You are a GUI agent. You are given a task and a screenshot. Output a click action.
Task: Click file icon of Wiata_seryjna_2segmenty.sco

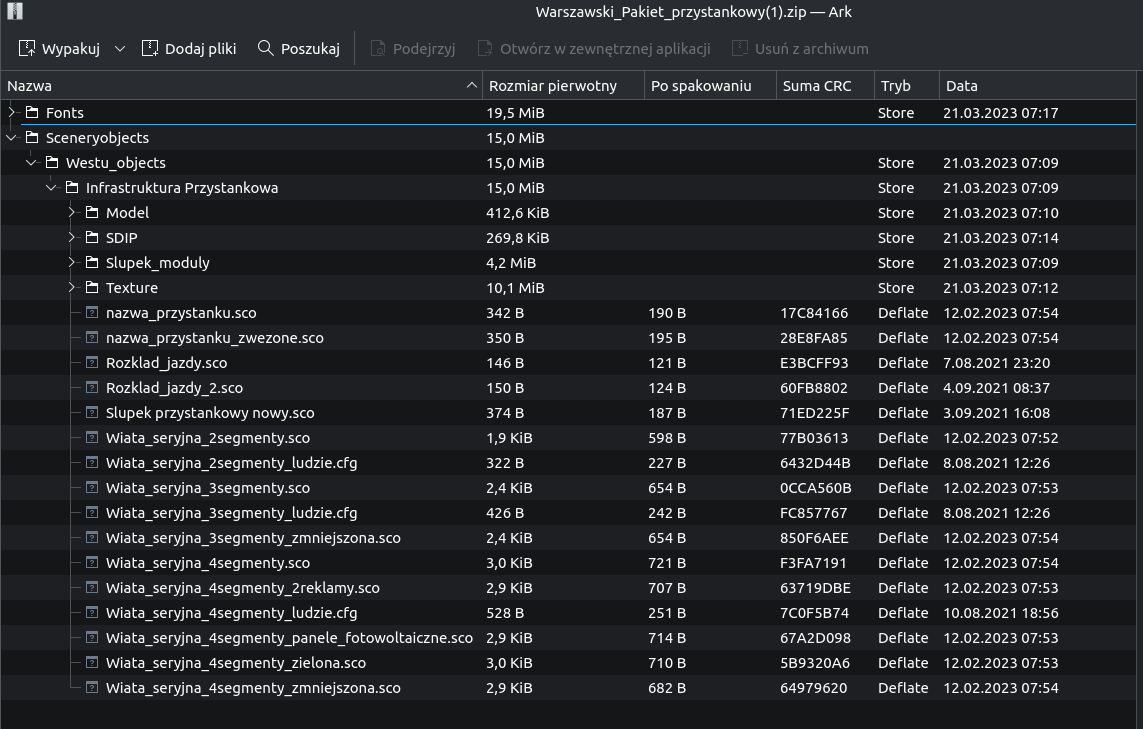coord(92,437)
